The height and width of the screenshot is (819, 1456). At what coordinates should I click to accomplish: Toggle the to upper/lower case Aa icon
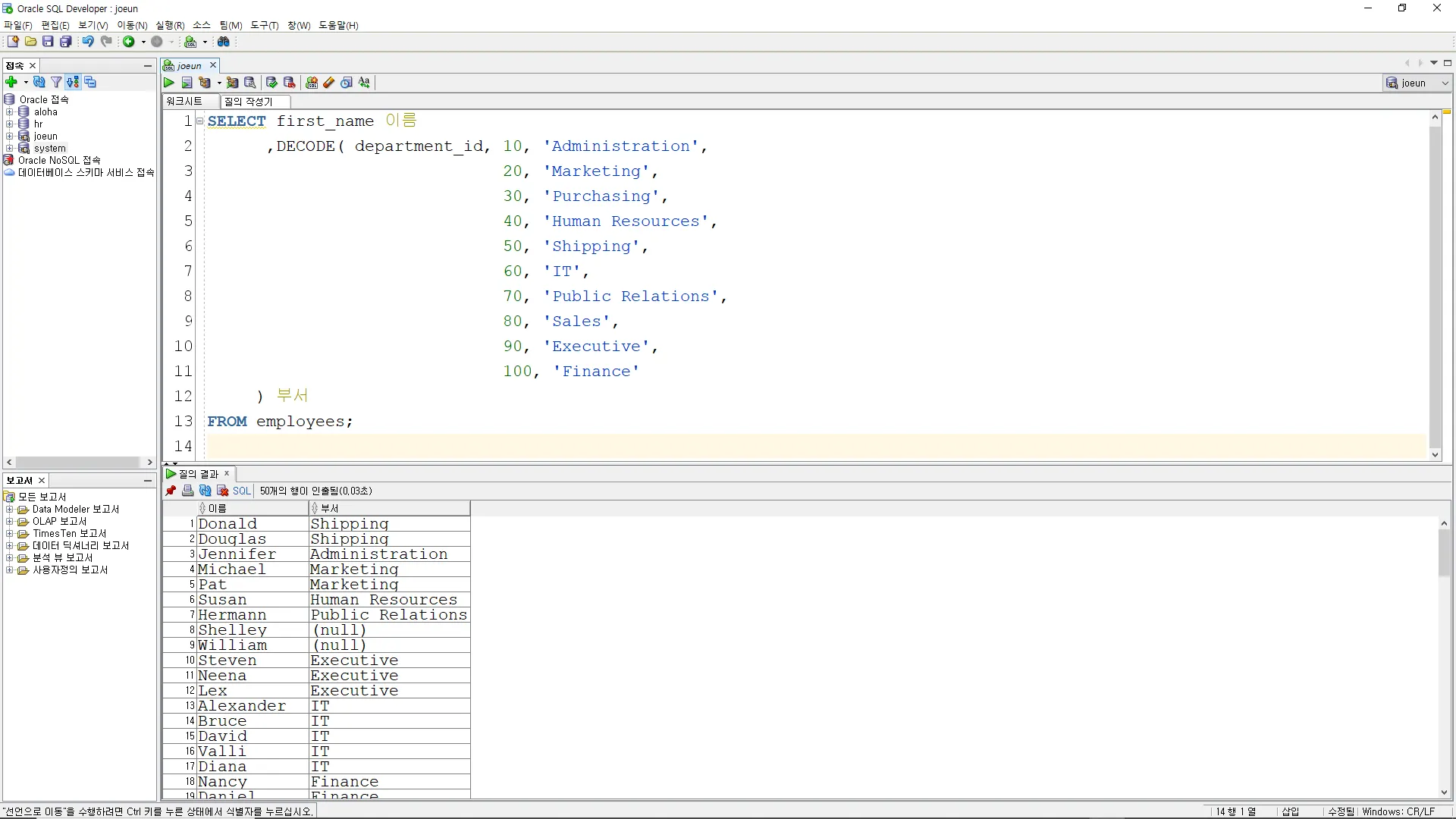[x=365, y=83]
